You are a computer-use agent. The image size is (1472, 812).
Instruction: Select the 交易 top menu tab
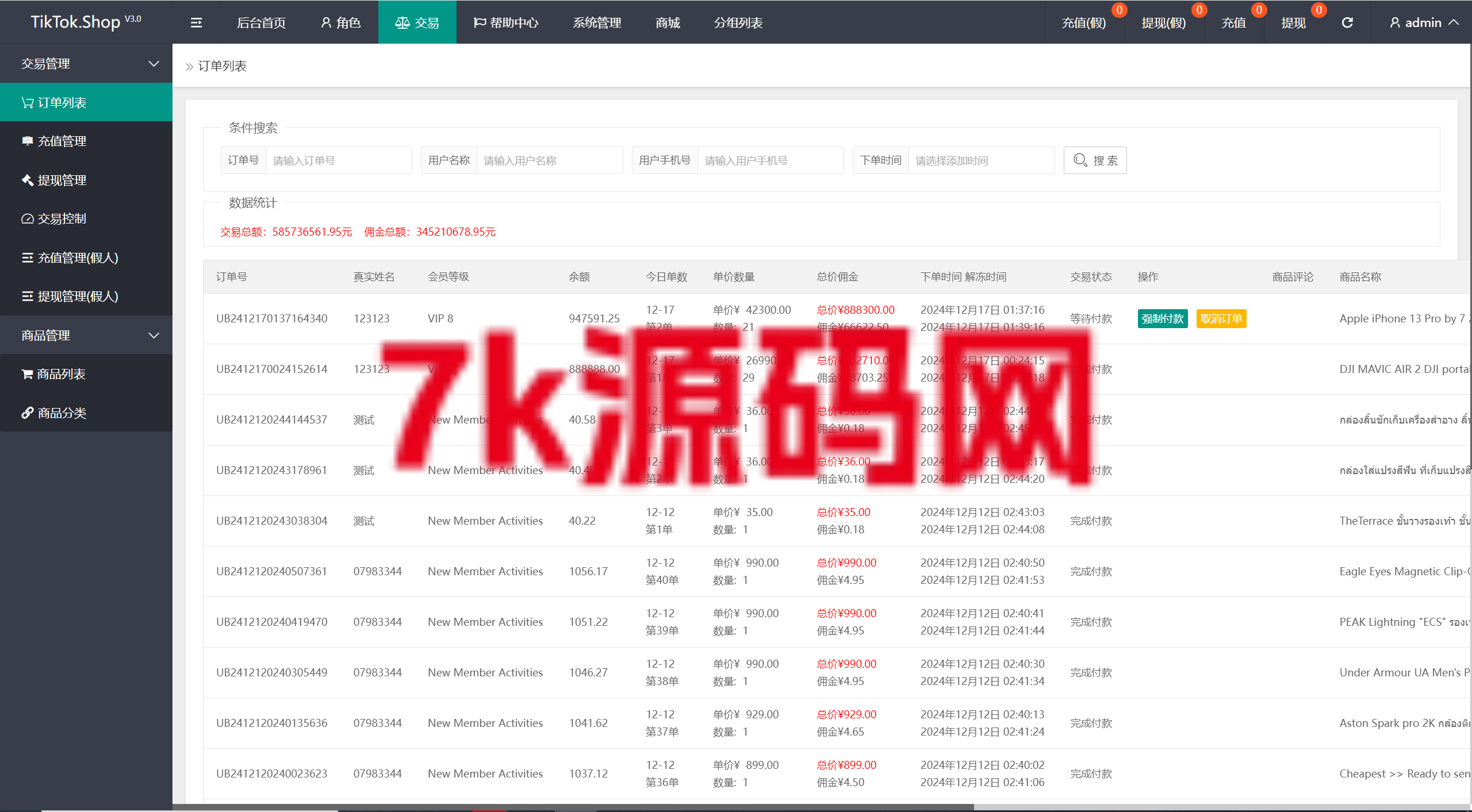[x=417, y=22]
